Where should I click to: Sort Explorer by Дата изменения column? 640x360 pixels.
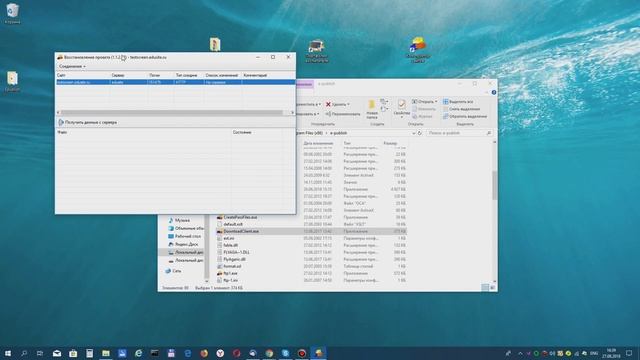pos(318,144)
